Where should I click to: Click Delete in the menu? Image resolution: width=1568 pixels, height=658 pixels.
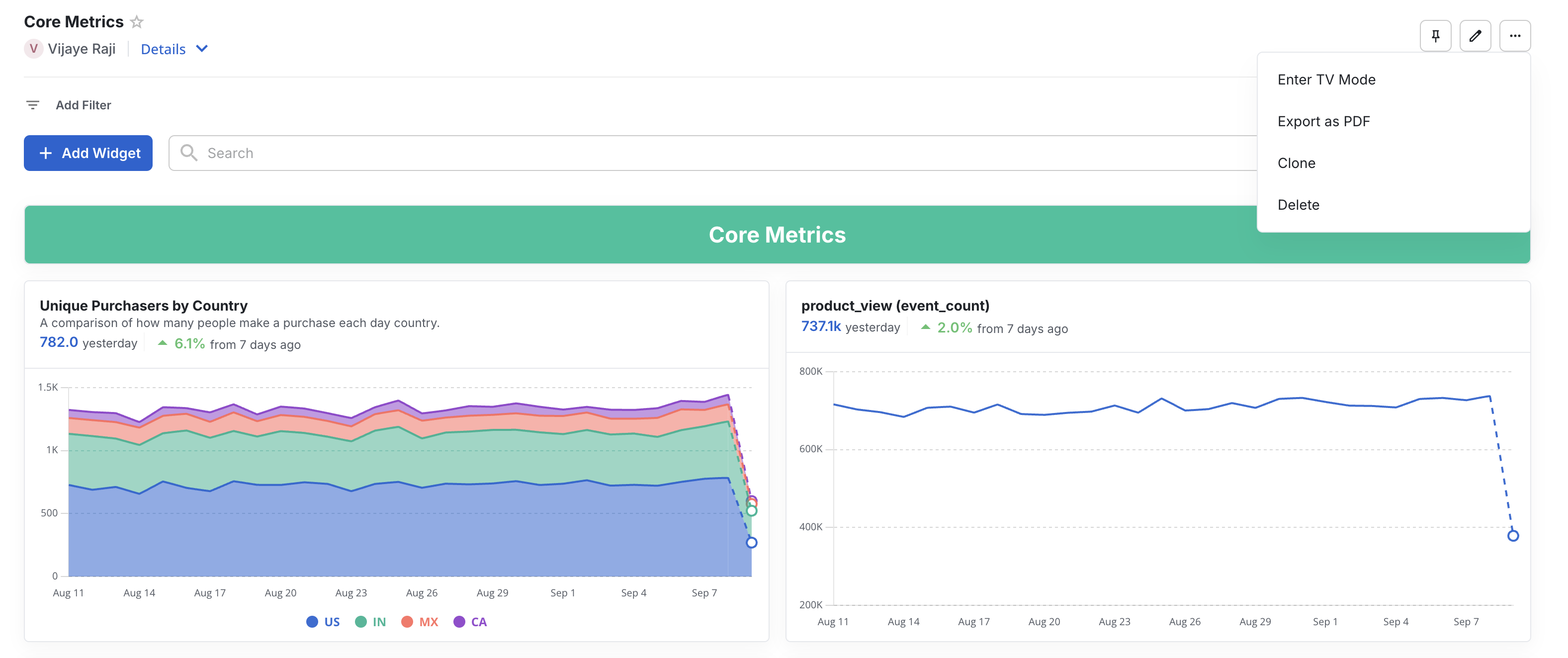(1299, 205)
